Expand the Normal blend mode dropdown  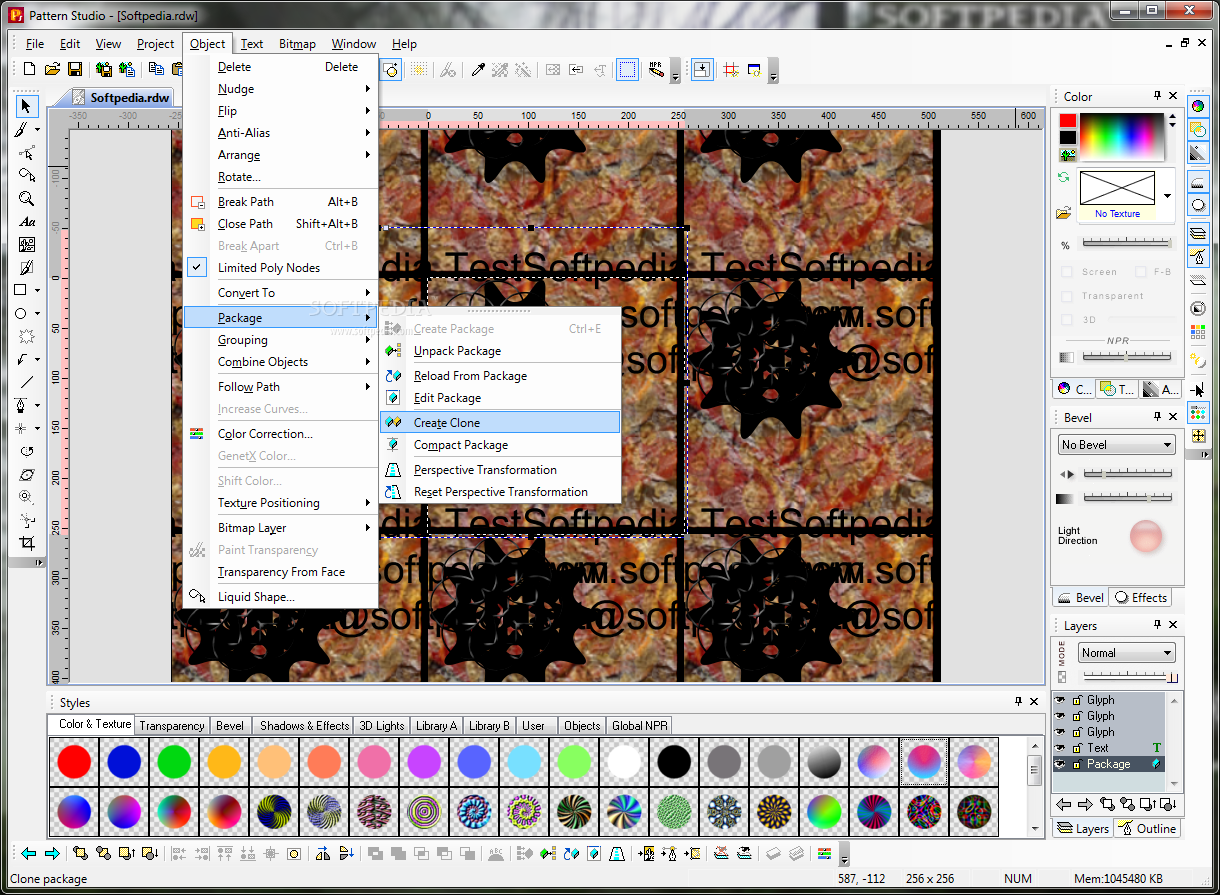click(x=1126, y=653)
